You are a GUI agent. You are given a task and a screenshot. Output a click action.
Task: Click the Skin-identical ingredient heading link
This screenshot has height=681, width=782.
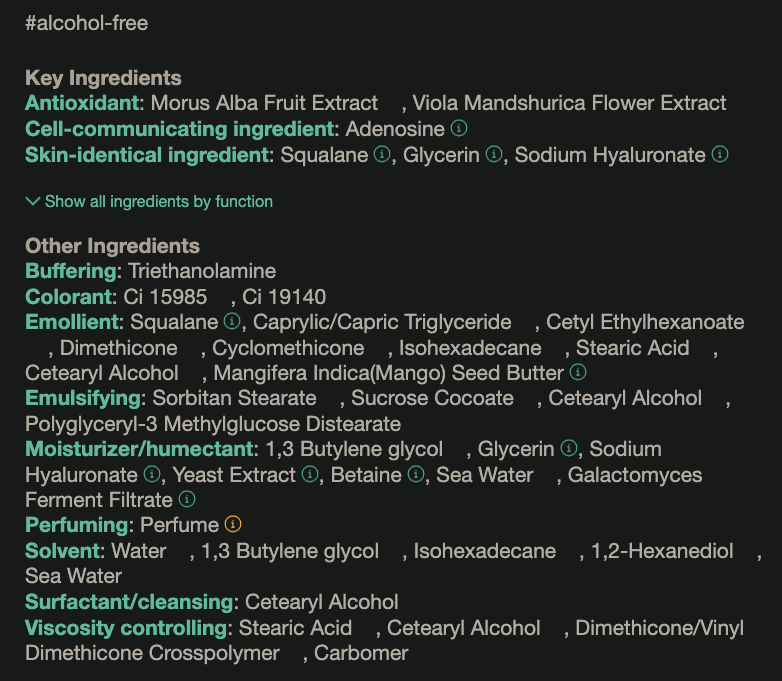tap(148, 155)
